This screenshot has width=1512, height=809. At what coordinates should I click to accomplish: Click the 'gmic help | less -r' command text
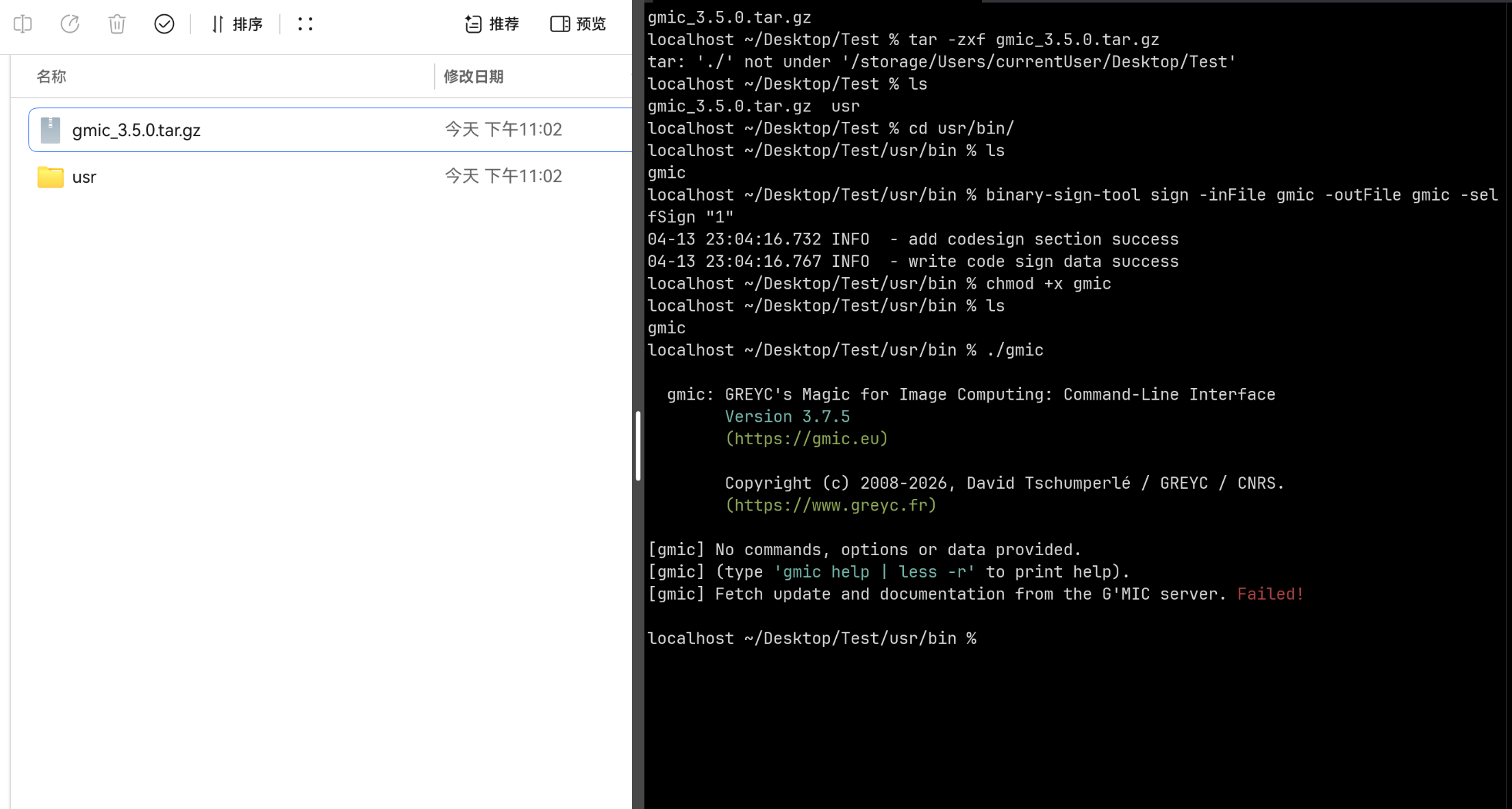coord(874,572)
